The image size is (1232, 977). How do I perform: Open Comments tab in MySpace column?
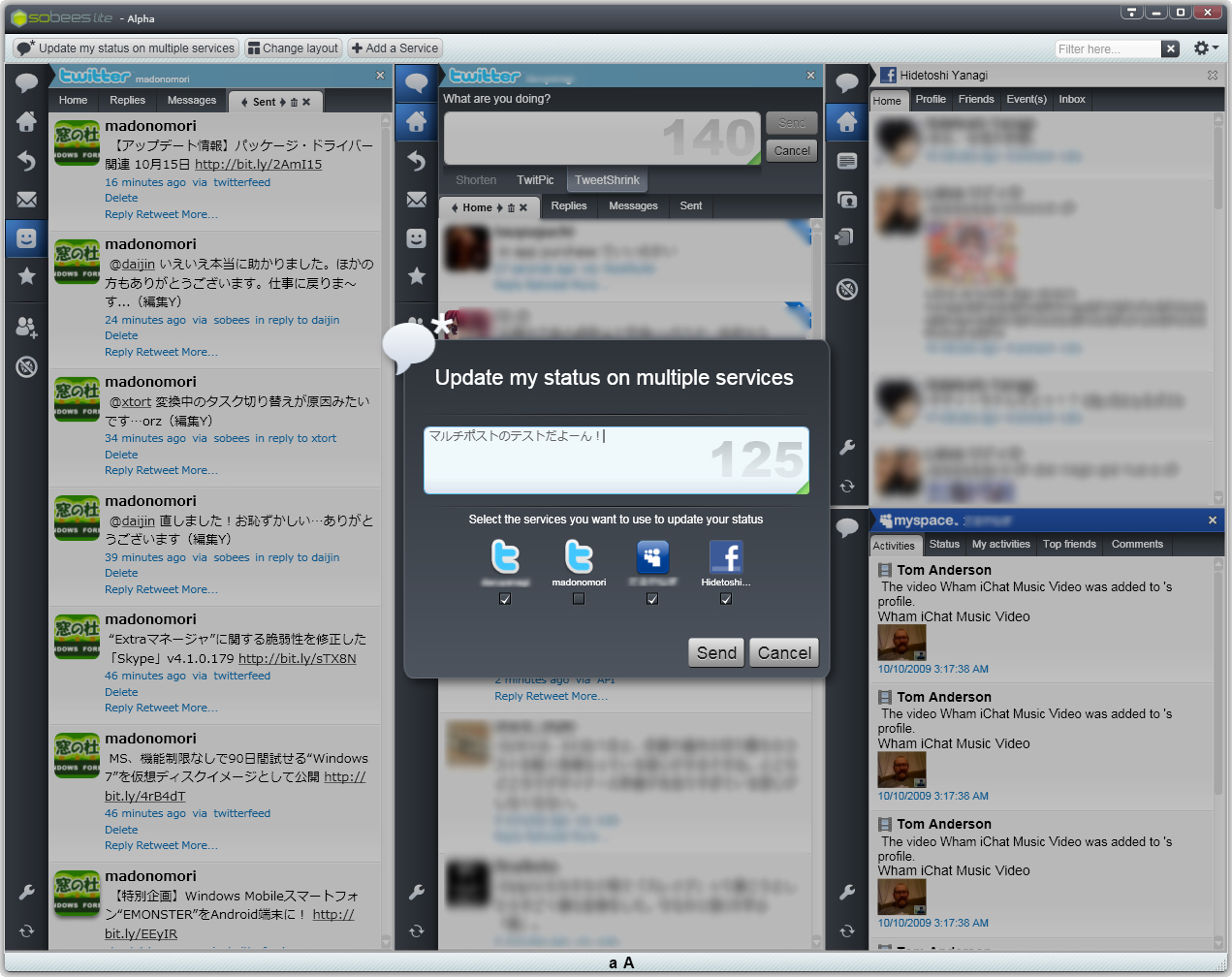pyautogui.click(x=1137, y=544)
